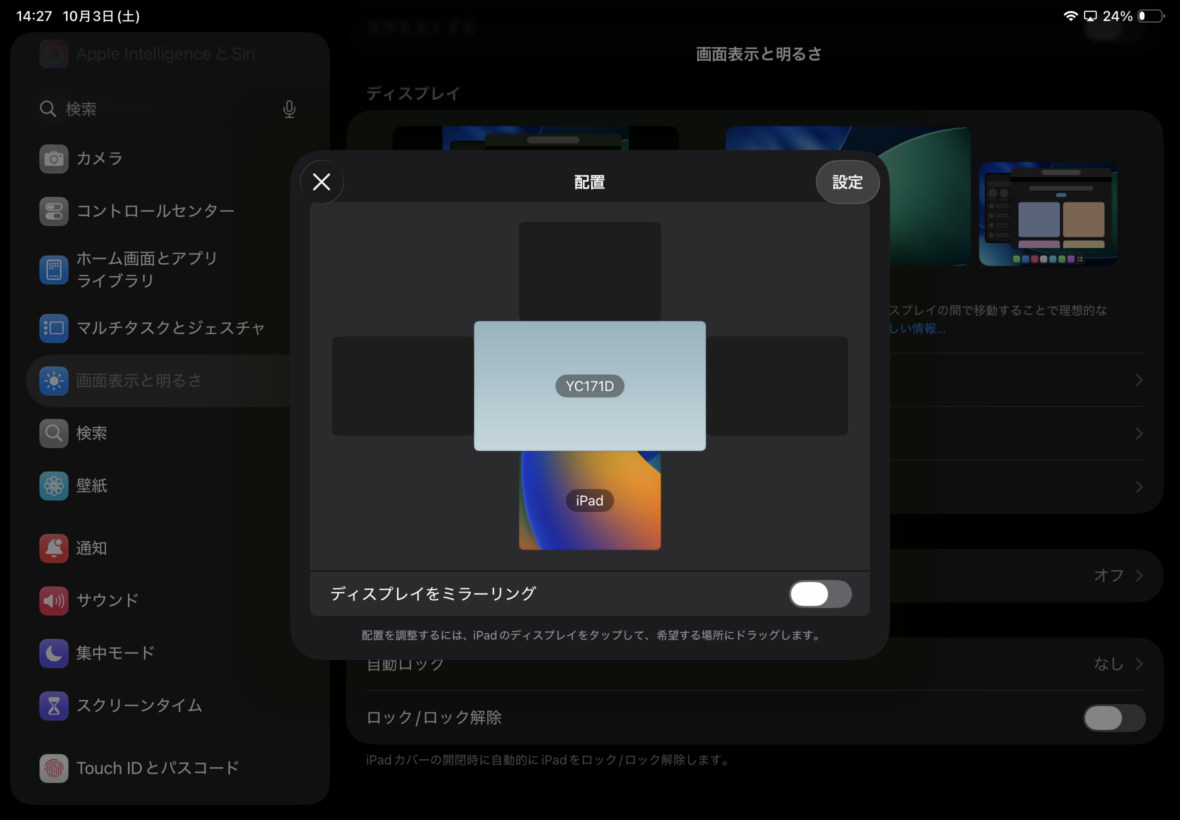1180x820 pixels.
Task: Click the iPad label pill
Action: click(590, 500)
